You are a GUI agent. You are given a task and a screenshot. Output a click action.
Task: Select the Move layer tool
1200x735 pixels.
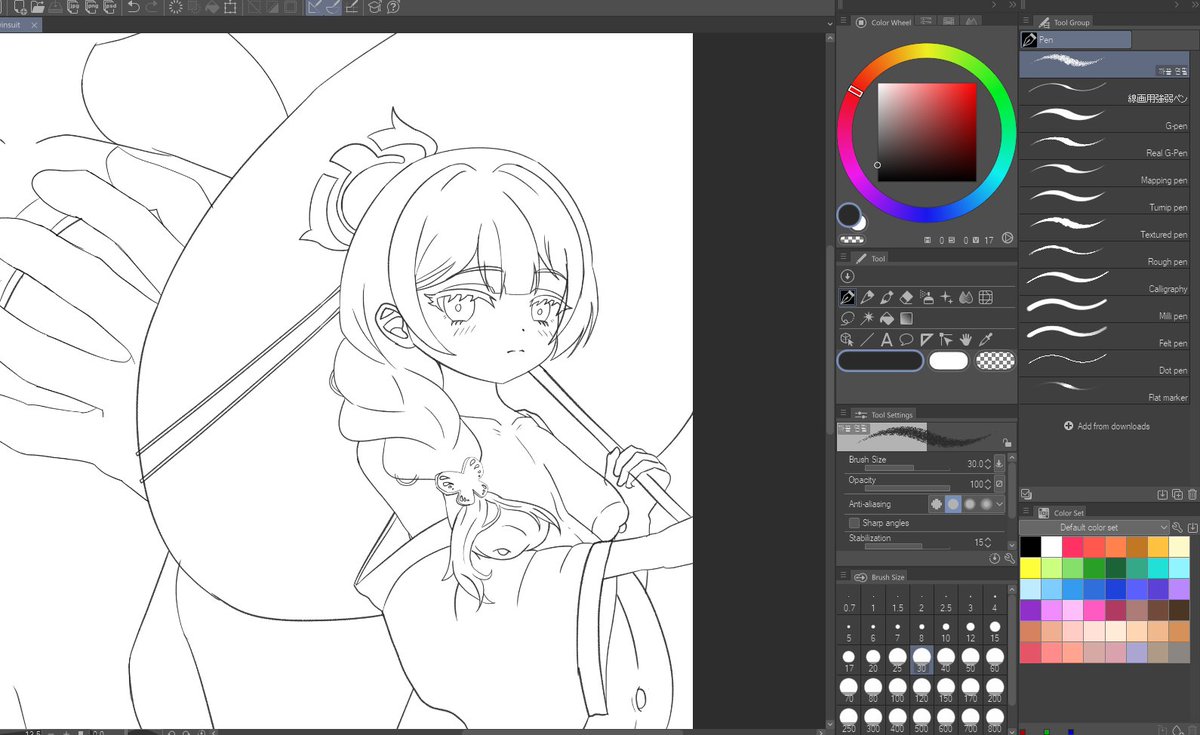946,339
